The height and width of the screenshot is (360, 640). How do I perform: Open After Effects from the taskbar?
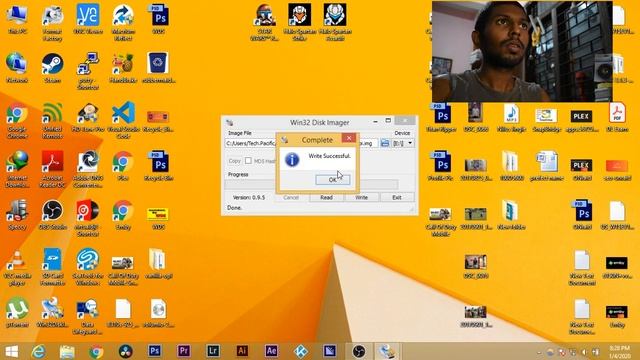pos(271,351)
